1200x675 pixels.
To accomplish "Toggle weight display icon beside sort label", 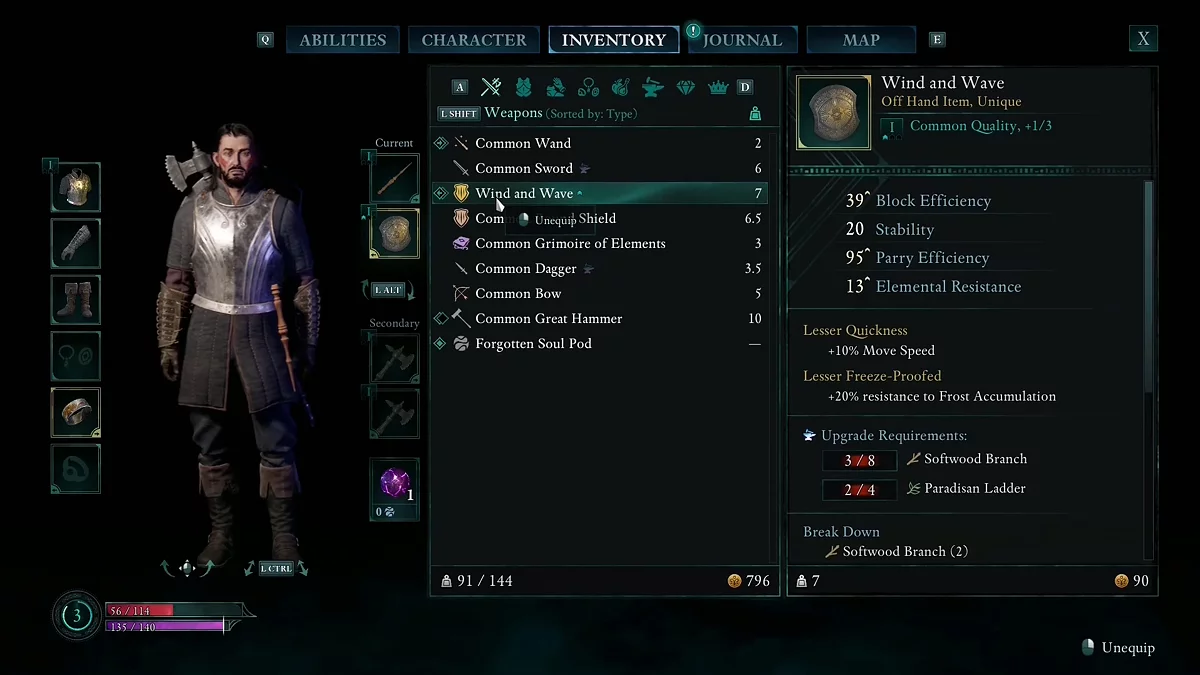I will [x=755, y=114].
